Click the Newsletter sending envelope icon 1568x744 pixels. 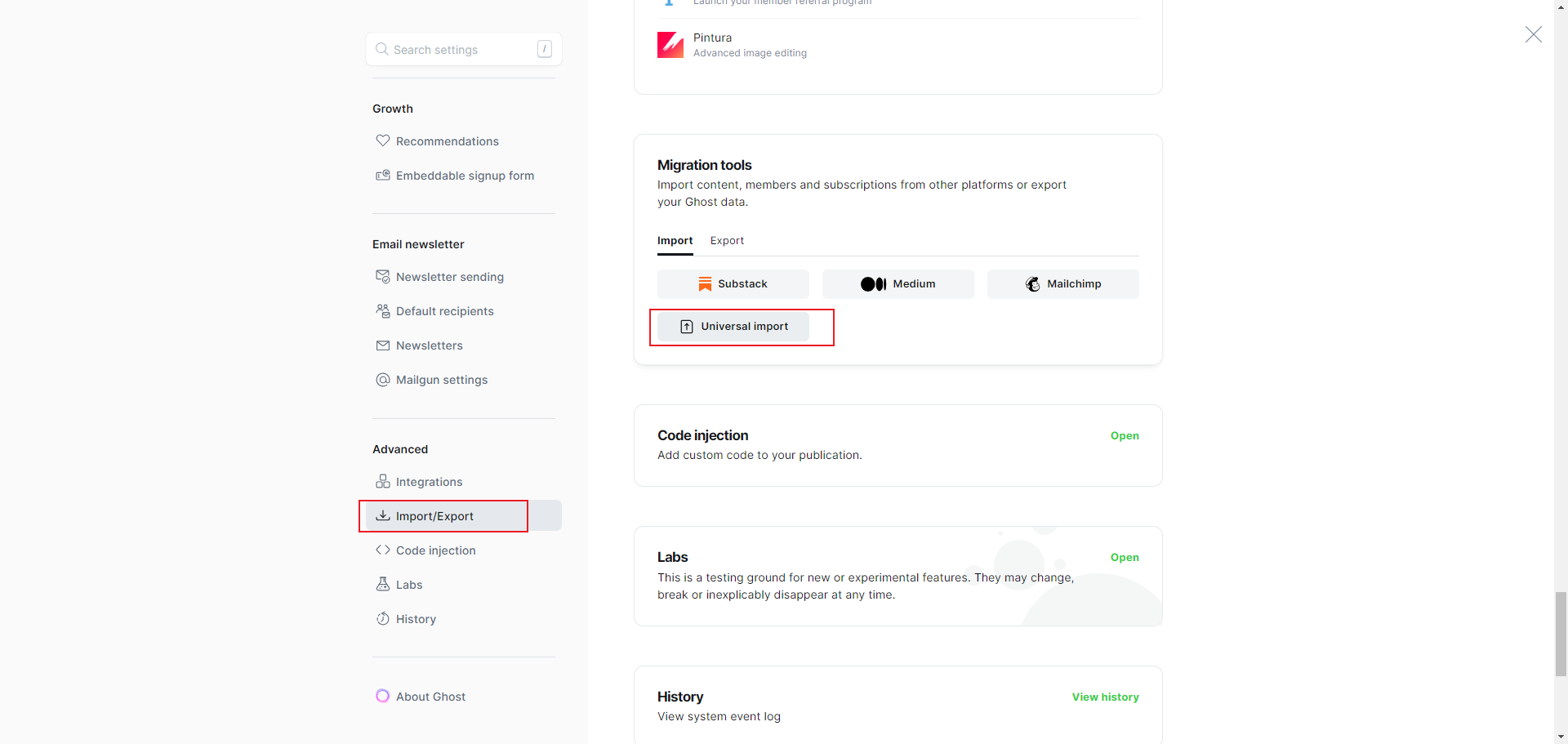tap(382, 276)
